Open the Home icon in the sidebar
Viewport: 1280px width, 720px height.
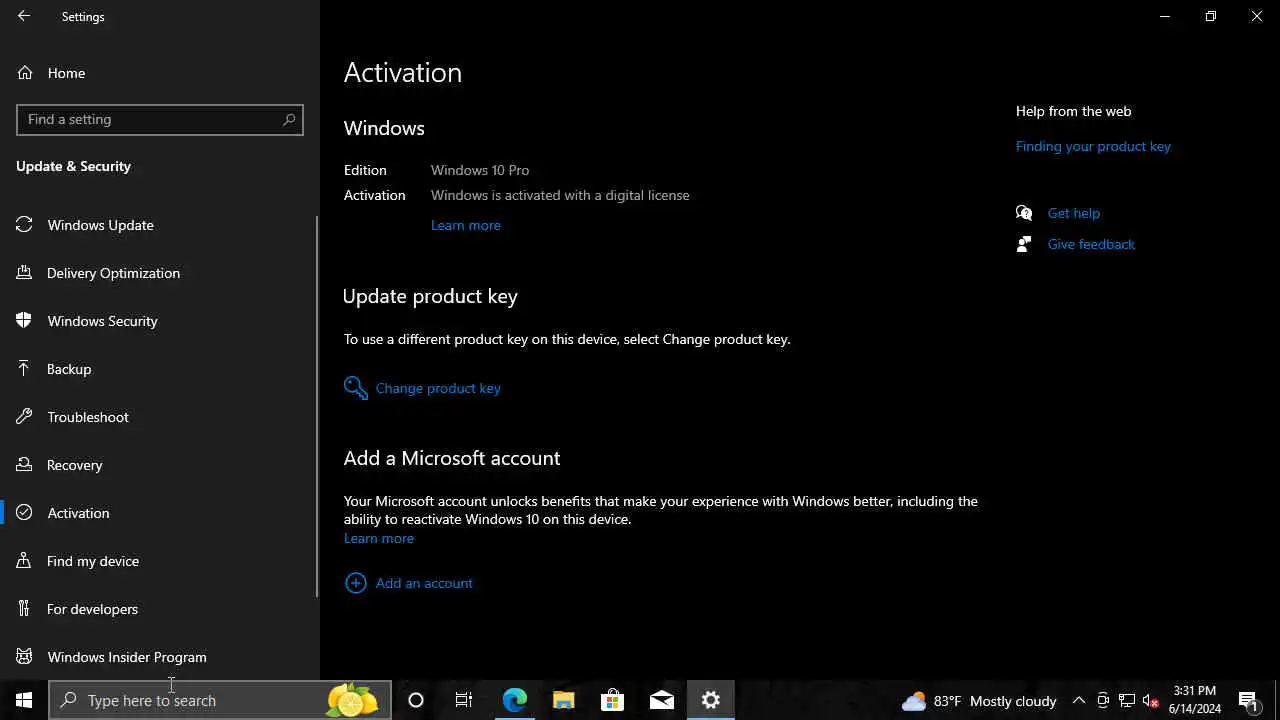(25, 73)
